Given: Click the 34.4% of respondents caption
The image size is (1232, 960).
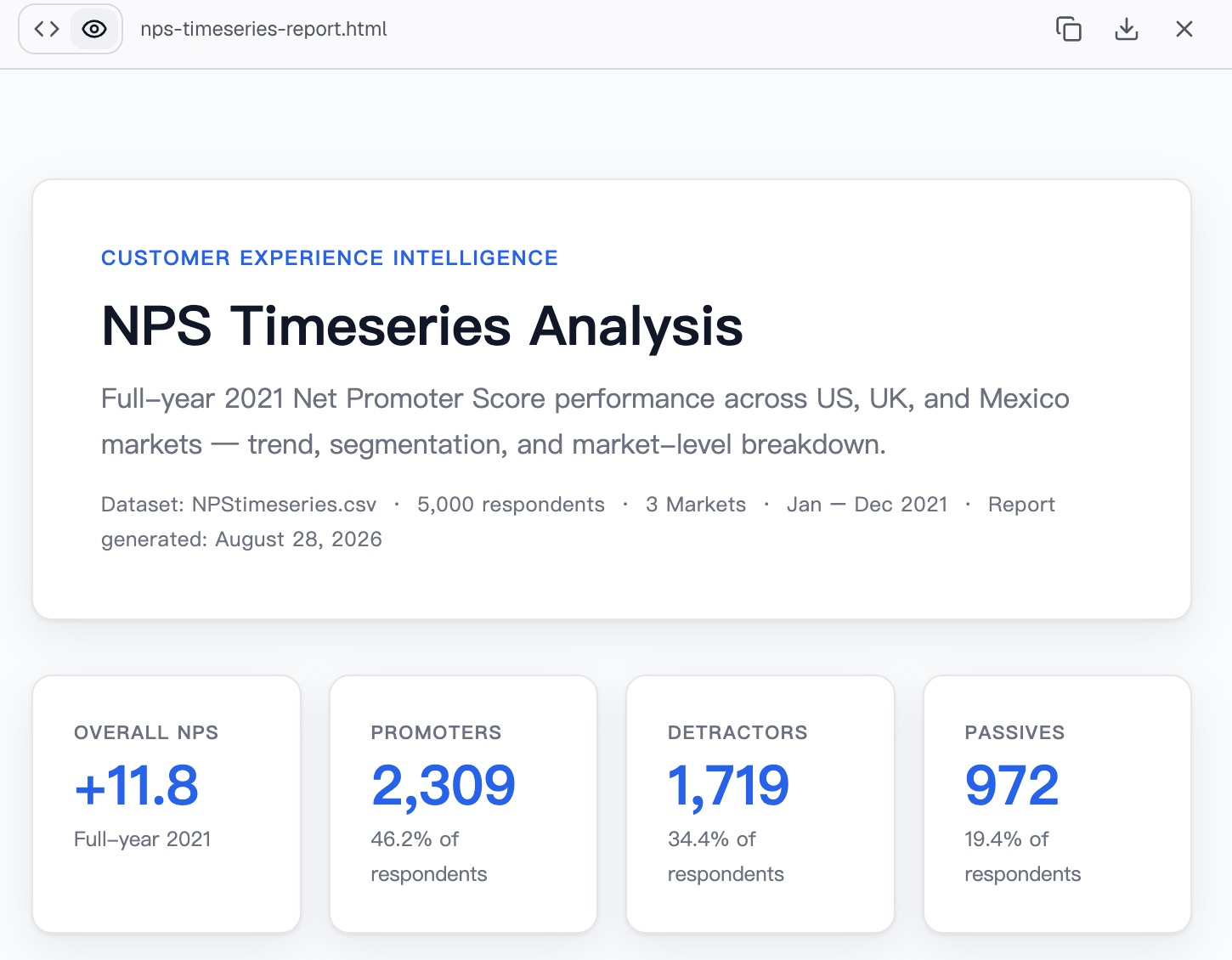Looking at the screenshot, I should [x=726, y=856].
